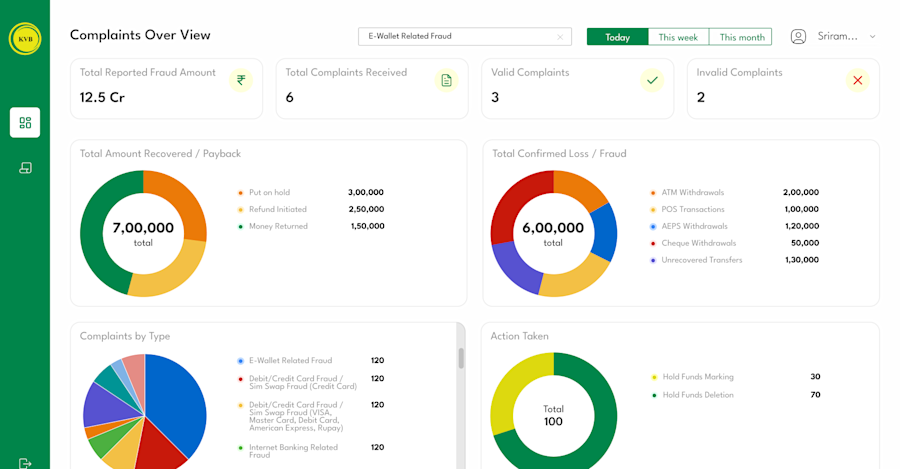Click the AEPS Withdrawals blue legend dot
The height and width of the screenshot is (469, 900).
[x=653, y=227]
